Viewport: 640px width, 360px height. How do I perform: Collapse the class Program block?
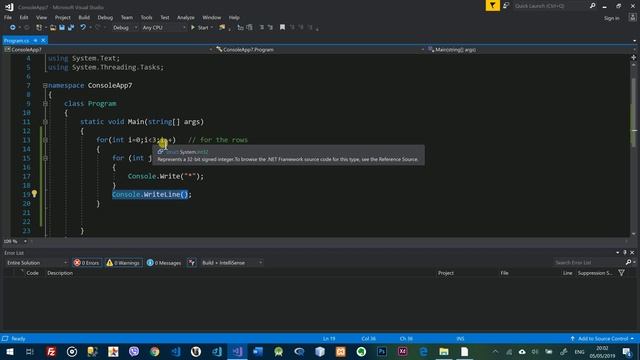tap(45, 104)
